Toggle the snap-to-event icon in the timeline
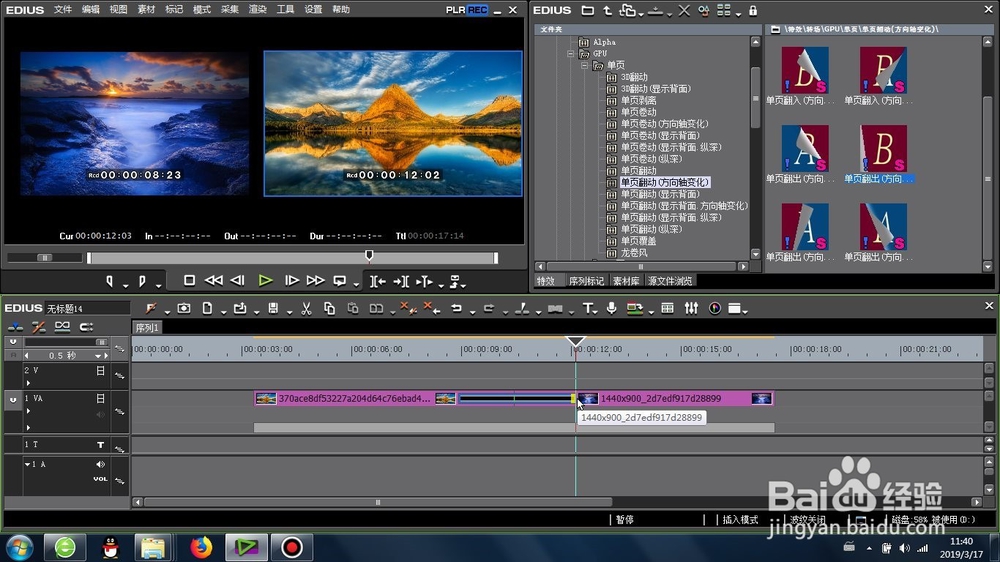Screen dimensions: 1000x562 86,327
